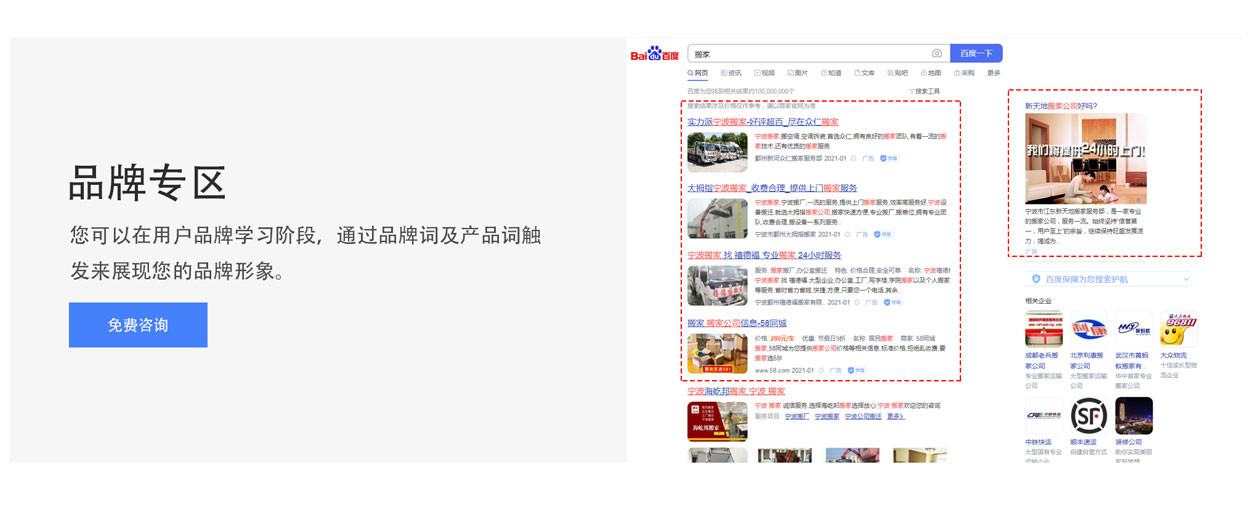Select the 中铁快运 CRE company icon
The height and width of the screenshot is (527, 1248).
click(x=1043, y=415)
